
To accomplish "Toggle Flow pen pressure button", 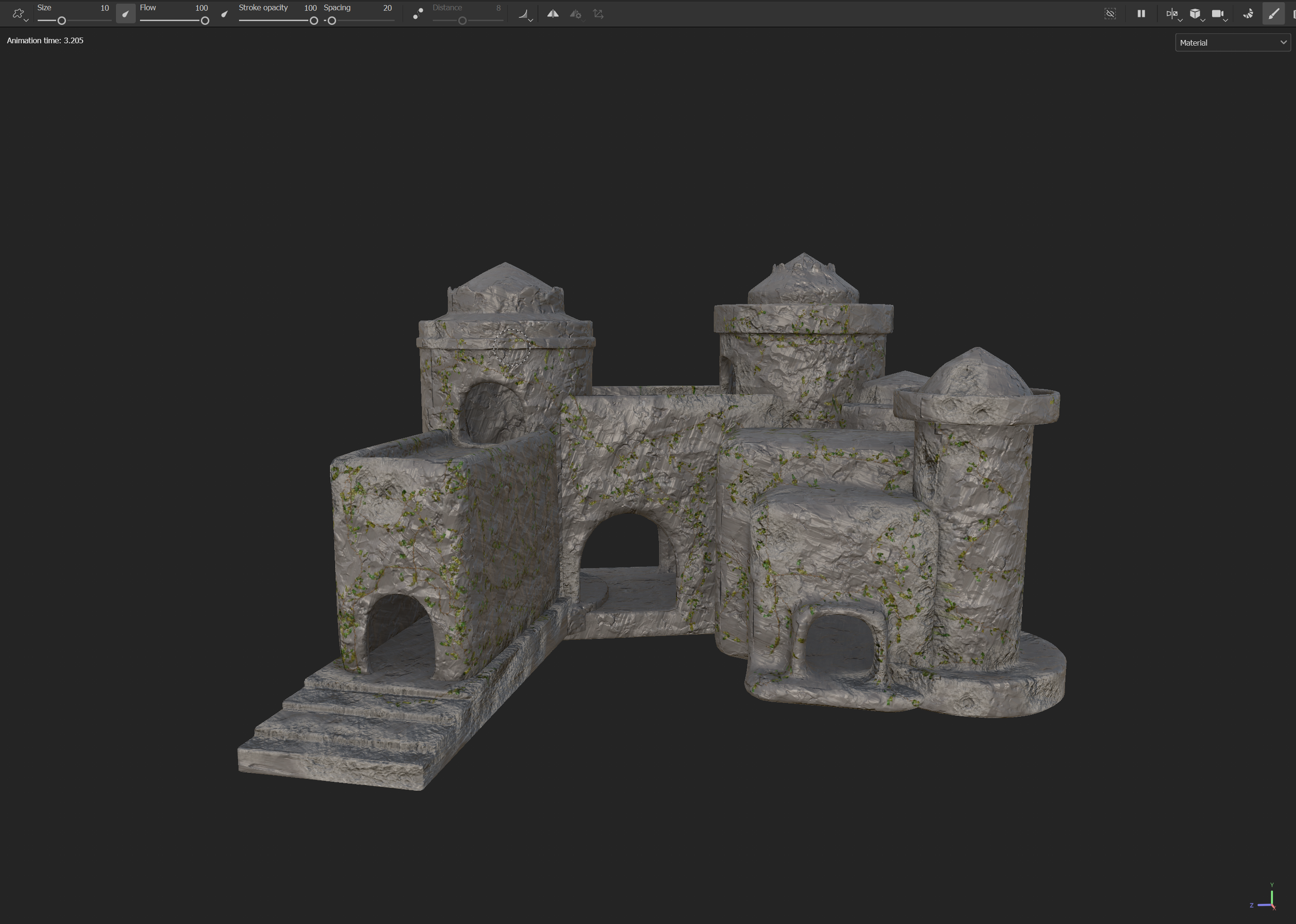I will pyautogui.click(x=224, y=14).
